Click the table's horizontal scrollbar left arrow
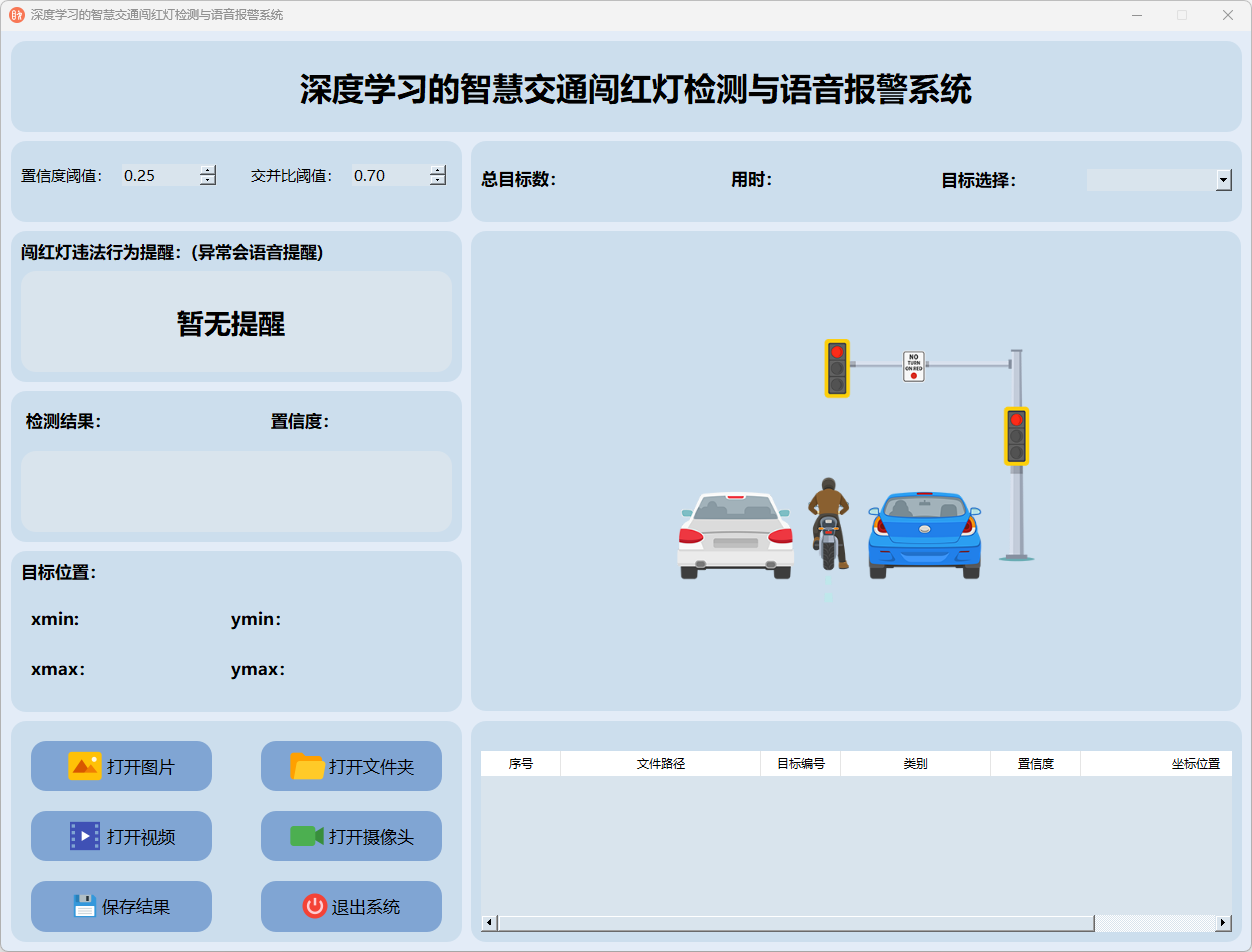The image size is (1252, 952). pos(489,923)
